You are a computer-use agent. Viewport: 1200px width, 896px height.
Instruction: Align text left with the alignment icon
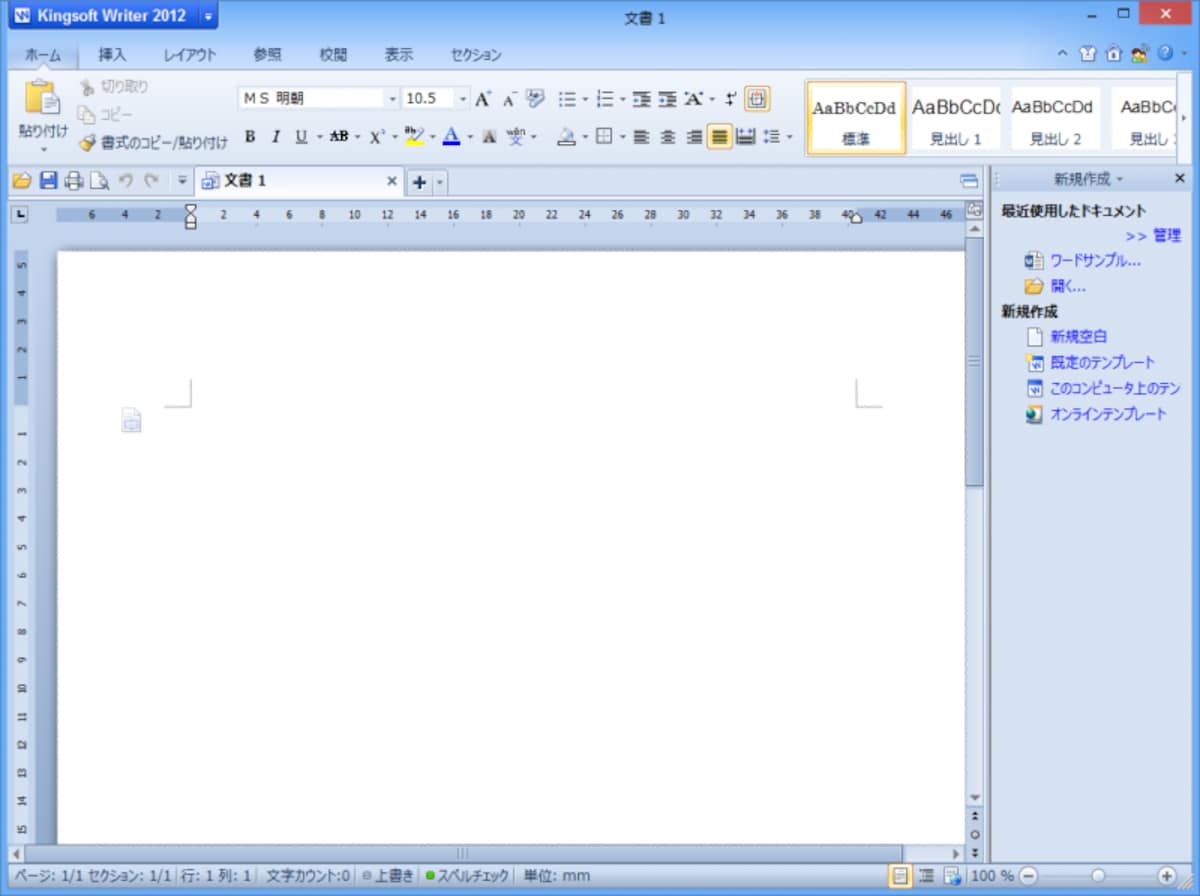click(642, 136)
